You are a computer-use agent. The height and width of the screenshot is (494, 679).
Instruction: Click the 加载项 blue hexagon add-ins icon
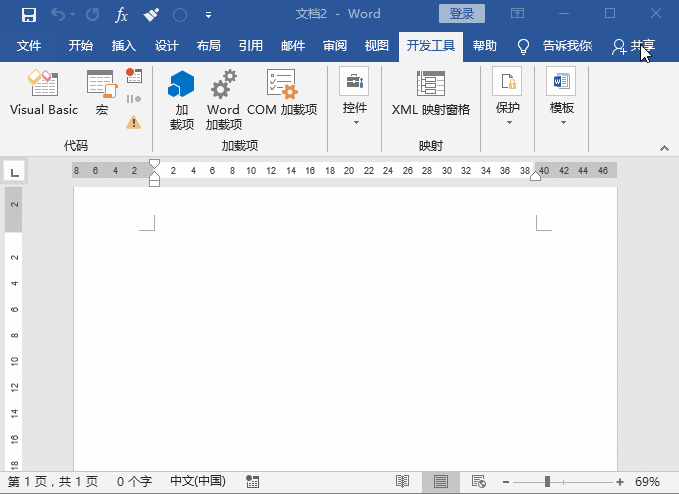pos(181,99)
